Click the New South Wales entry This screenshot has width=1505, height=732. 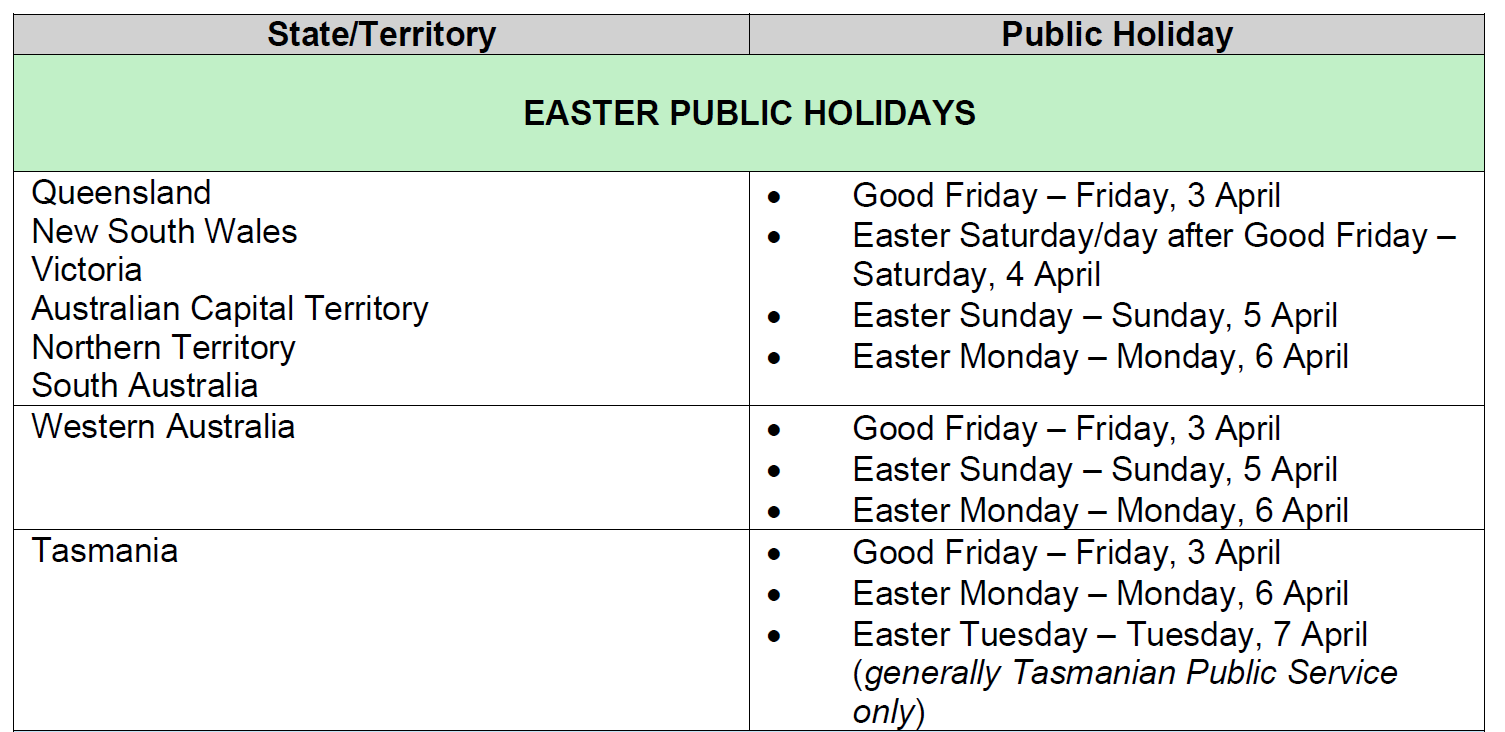(x=164, y=232)
